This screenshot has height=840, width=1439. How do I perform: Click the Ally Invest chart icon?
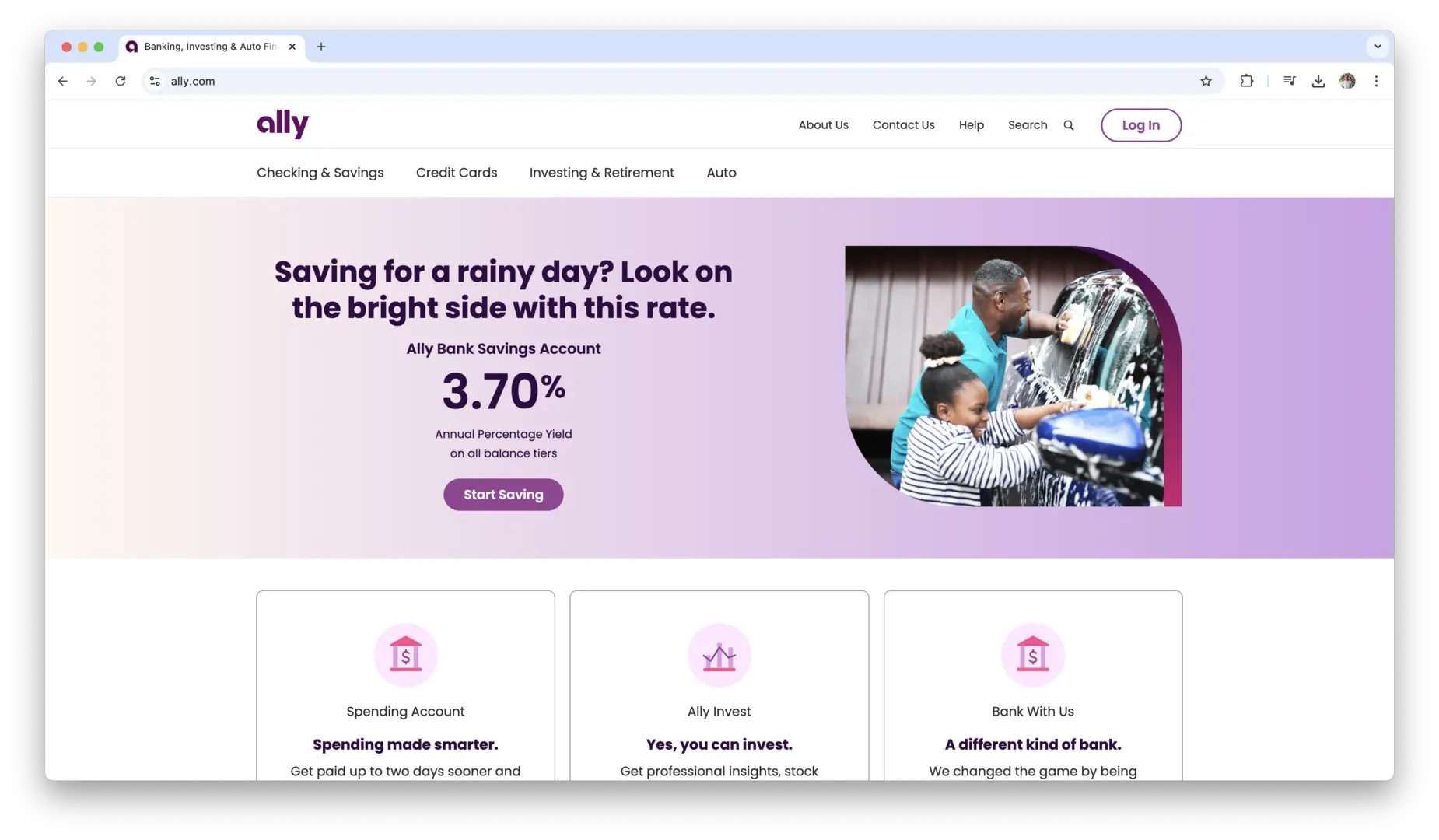(x=719, y=655)
